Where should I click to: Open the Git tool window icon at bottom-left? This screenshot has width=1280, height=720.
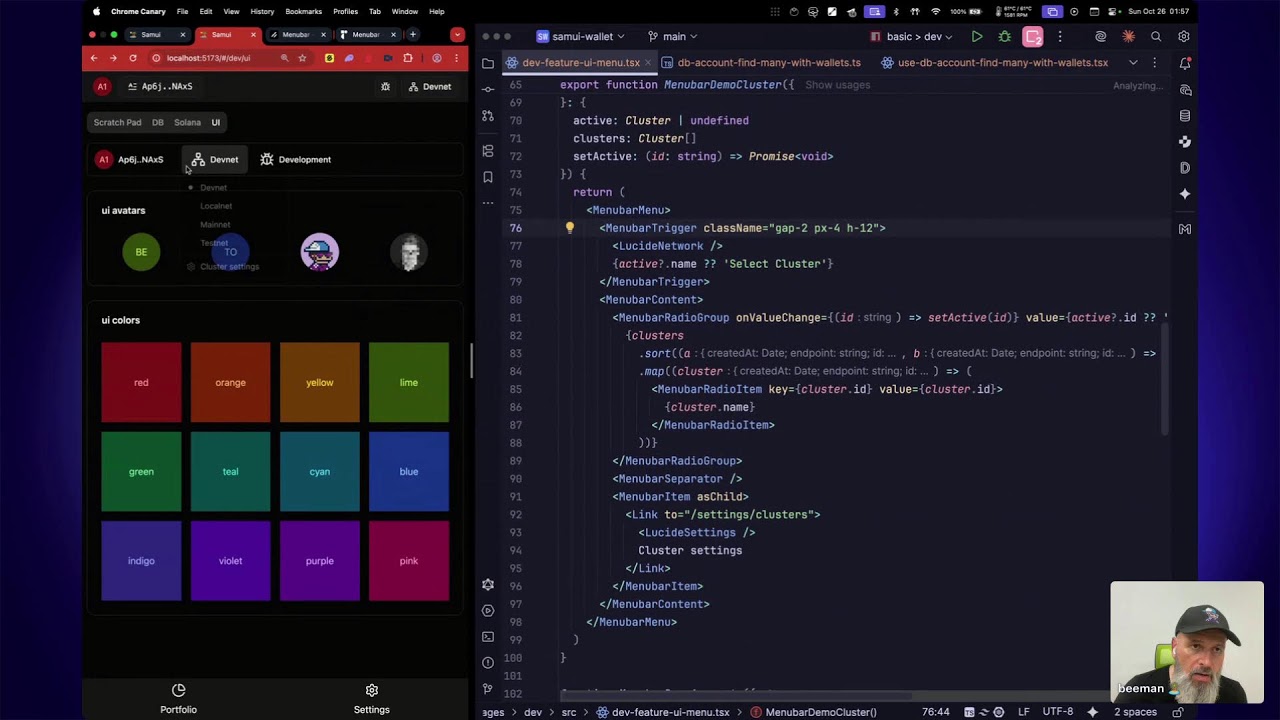[488, 688]
